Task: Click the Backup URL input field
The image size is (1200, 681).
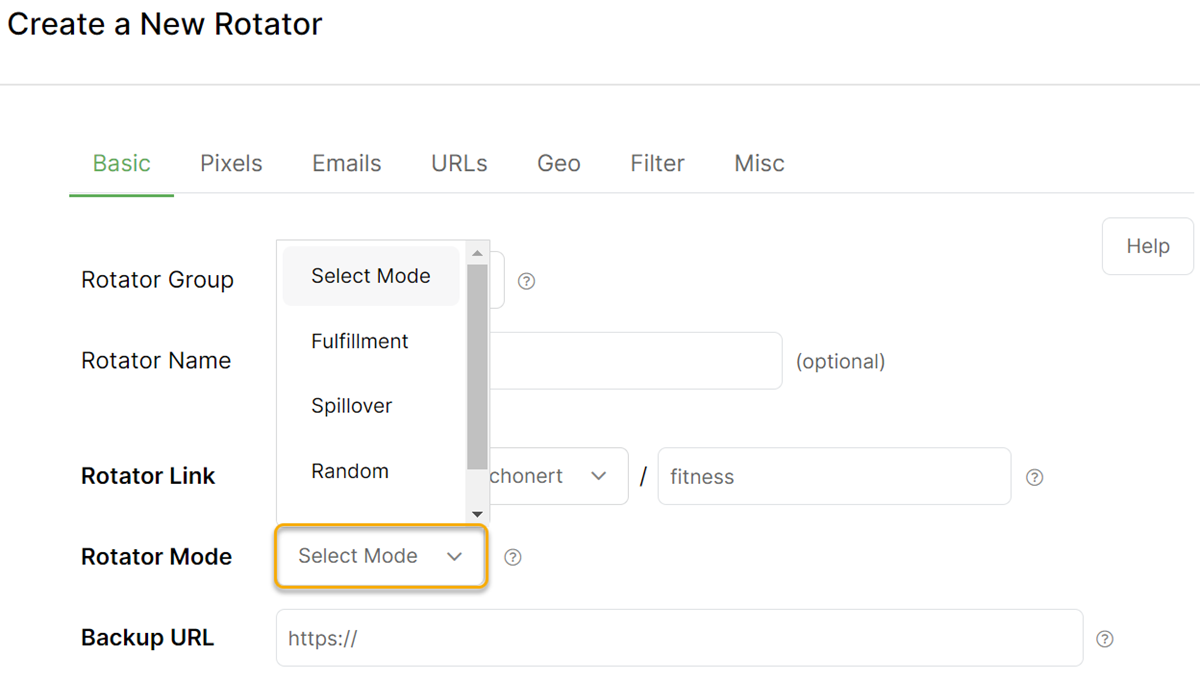Action: (x=679, y=638)
